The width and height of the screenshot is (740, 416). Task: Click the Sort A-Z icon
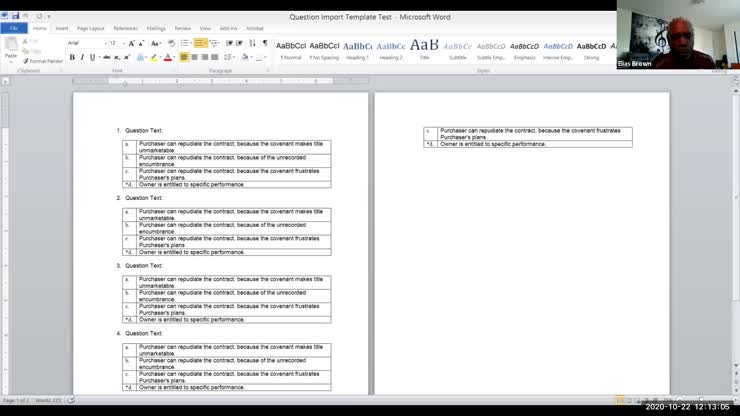(252, 43)
